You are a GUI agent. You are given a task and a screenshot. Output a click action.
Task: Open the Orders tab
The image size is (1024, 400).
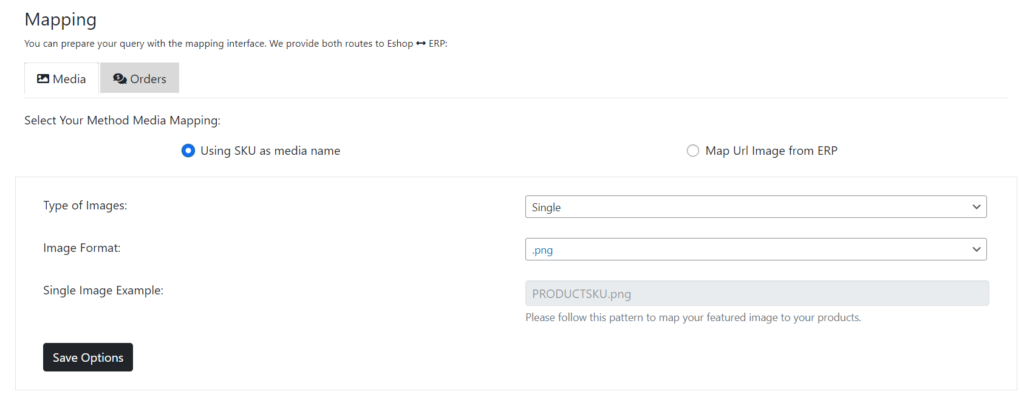coord(139,79)
